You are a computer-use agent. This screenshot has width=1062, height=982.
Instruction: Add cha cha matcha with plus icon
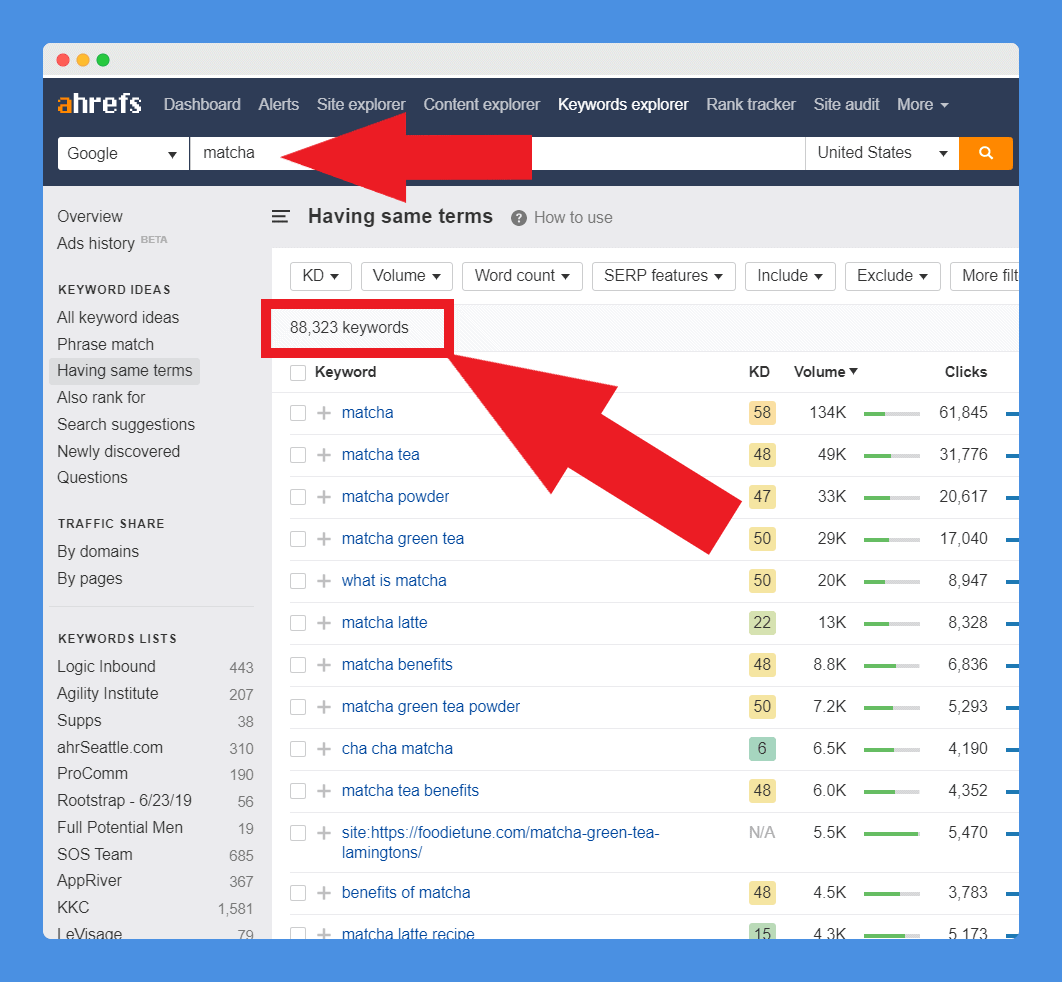[324, 748]
